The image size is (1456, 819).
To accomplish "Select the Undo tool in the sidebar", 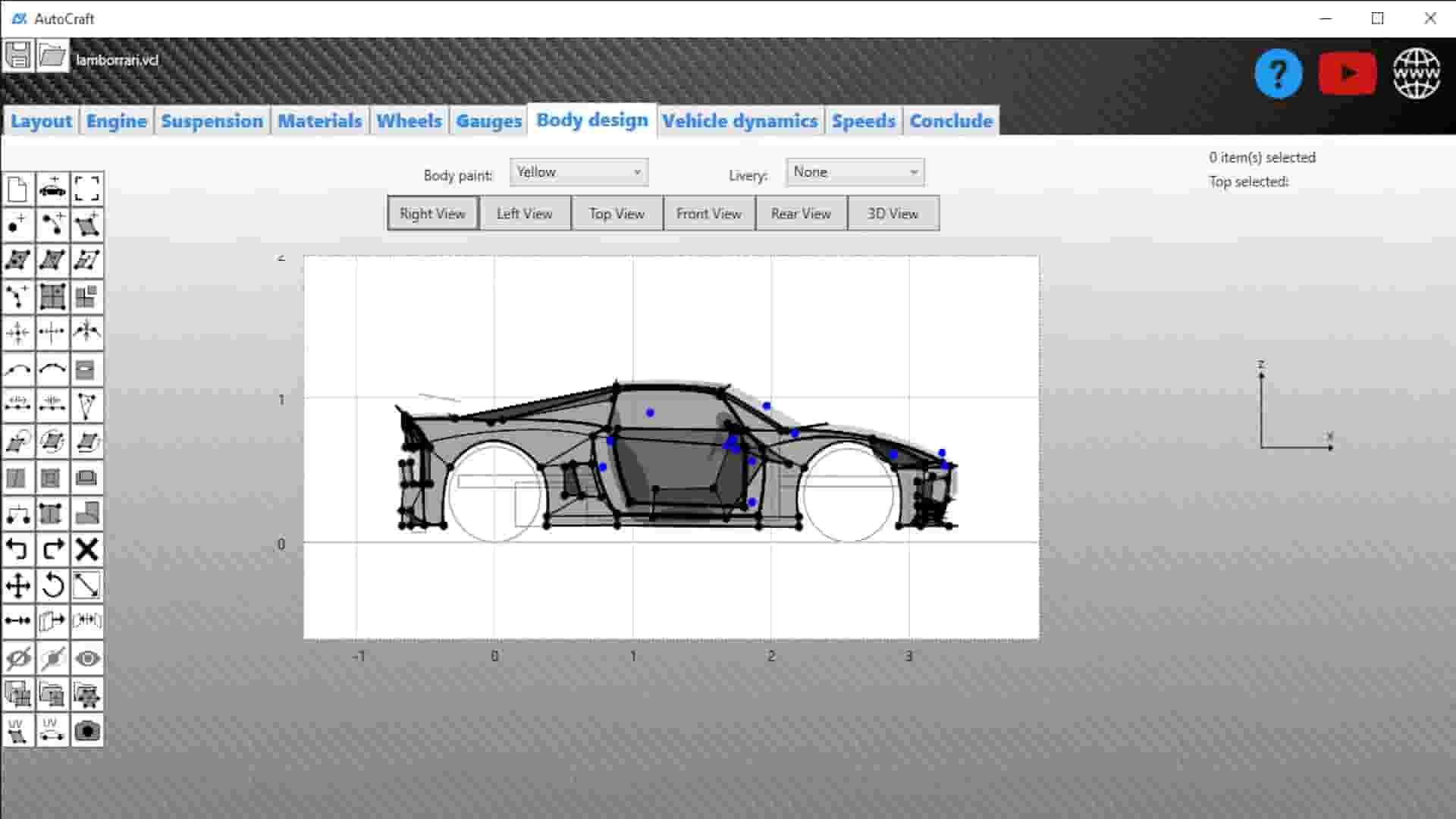I will (x=18, y=550).
